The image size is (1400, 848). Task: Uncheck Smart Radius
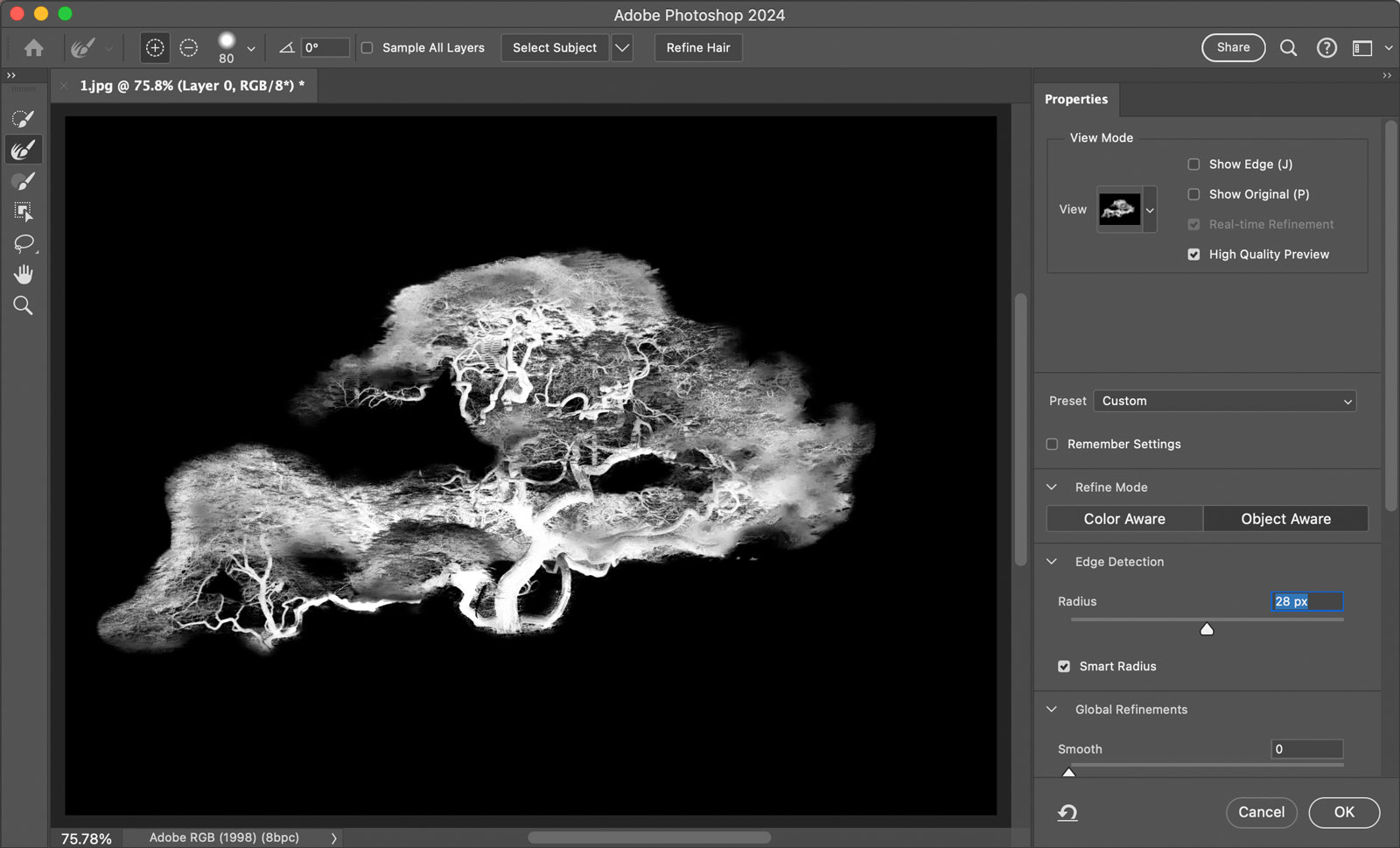[1064, 666]
